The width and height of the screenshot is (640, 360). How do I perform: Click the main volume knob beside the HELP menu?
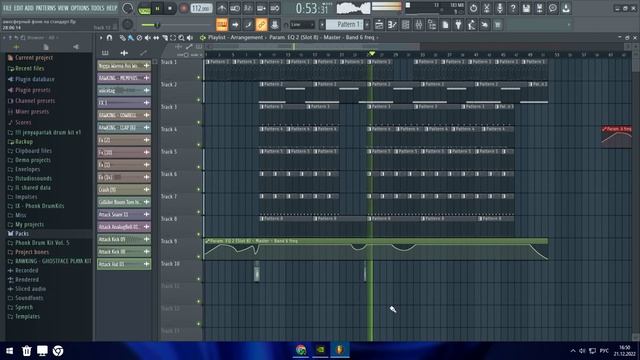[127, 8]
